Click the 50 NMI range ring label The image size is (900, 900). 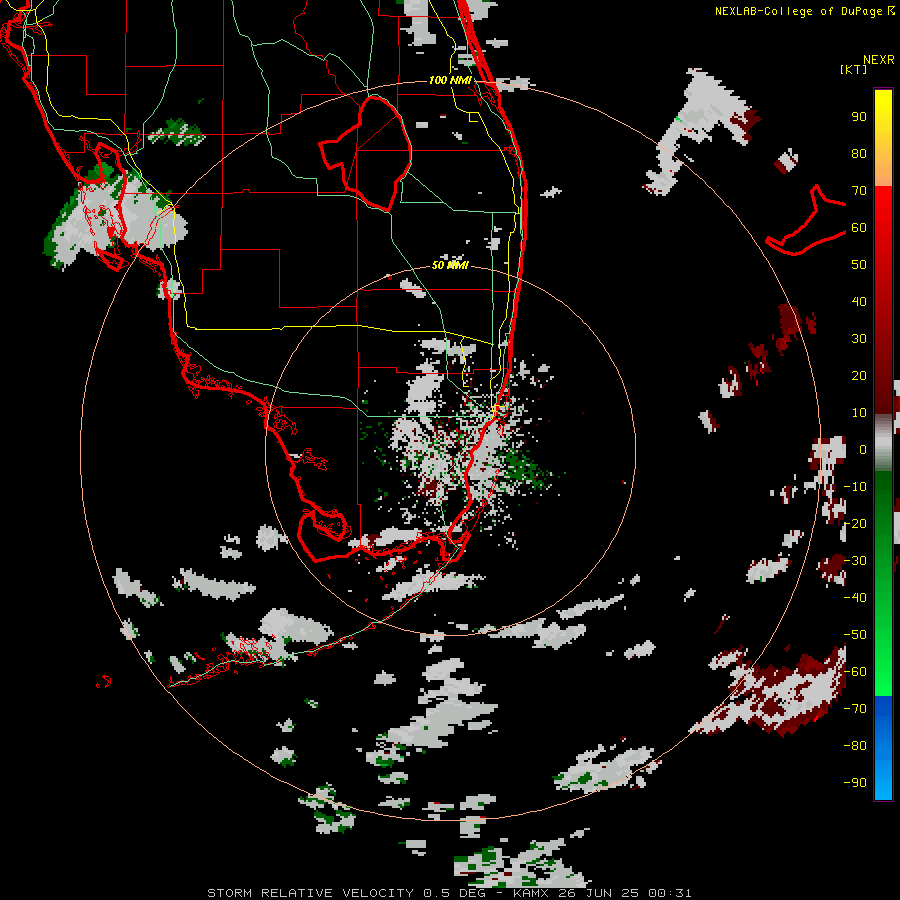[451, 265]
